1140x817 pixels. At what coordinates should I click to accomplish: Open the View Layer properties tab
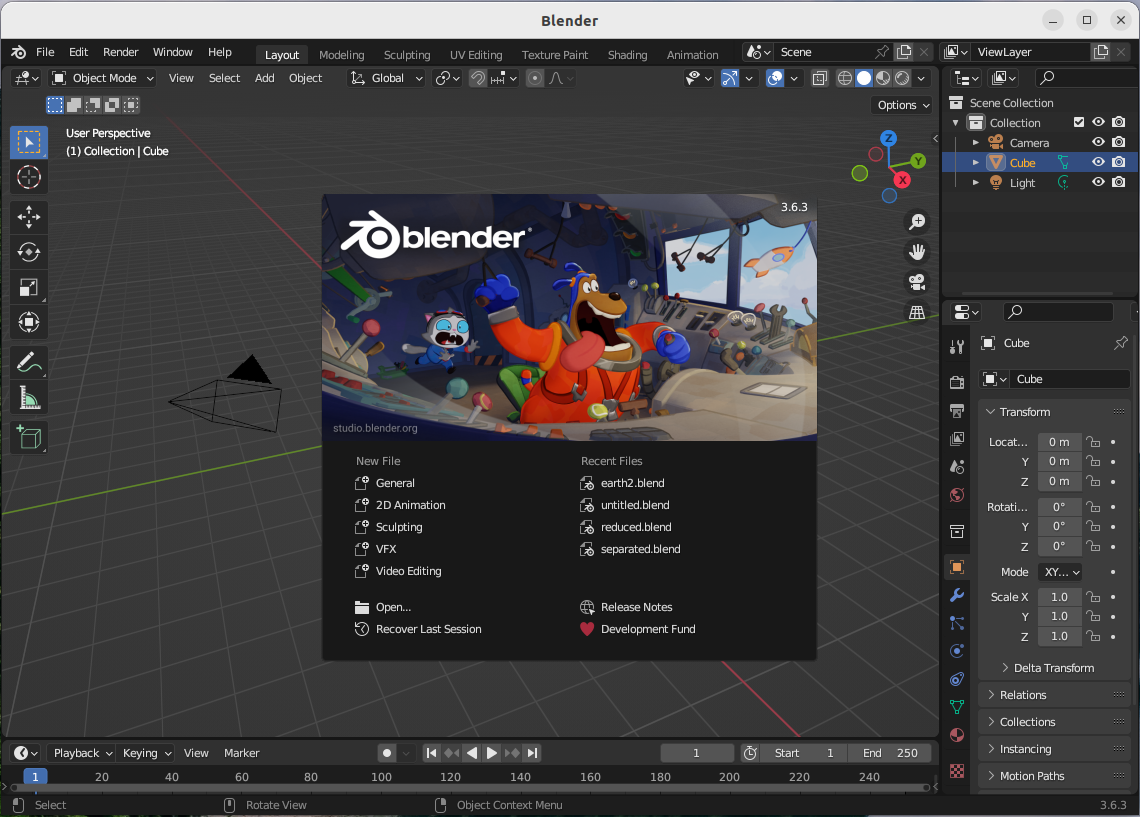coord(957,438)
